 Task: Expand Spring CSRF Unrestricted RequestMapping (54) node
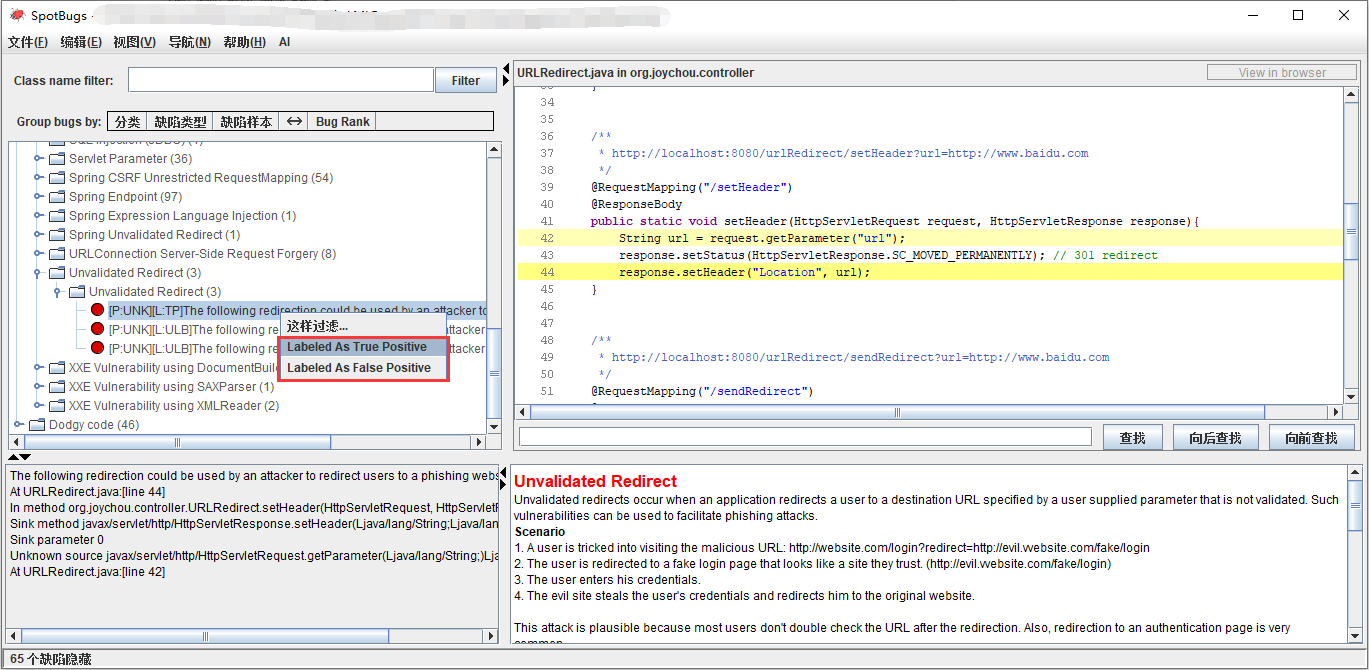point(38,177)
